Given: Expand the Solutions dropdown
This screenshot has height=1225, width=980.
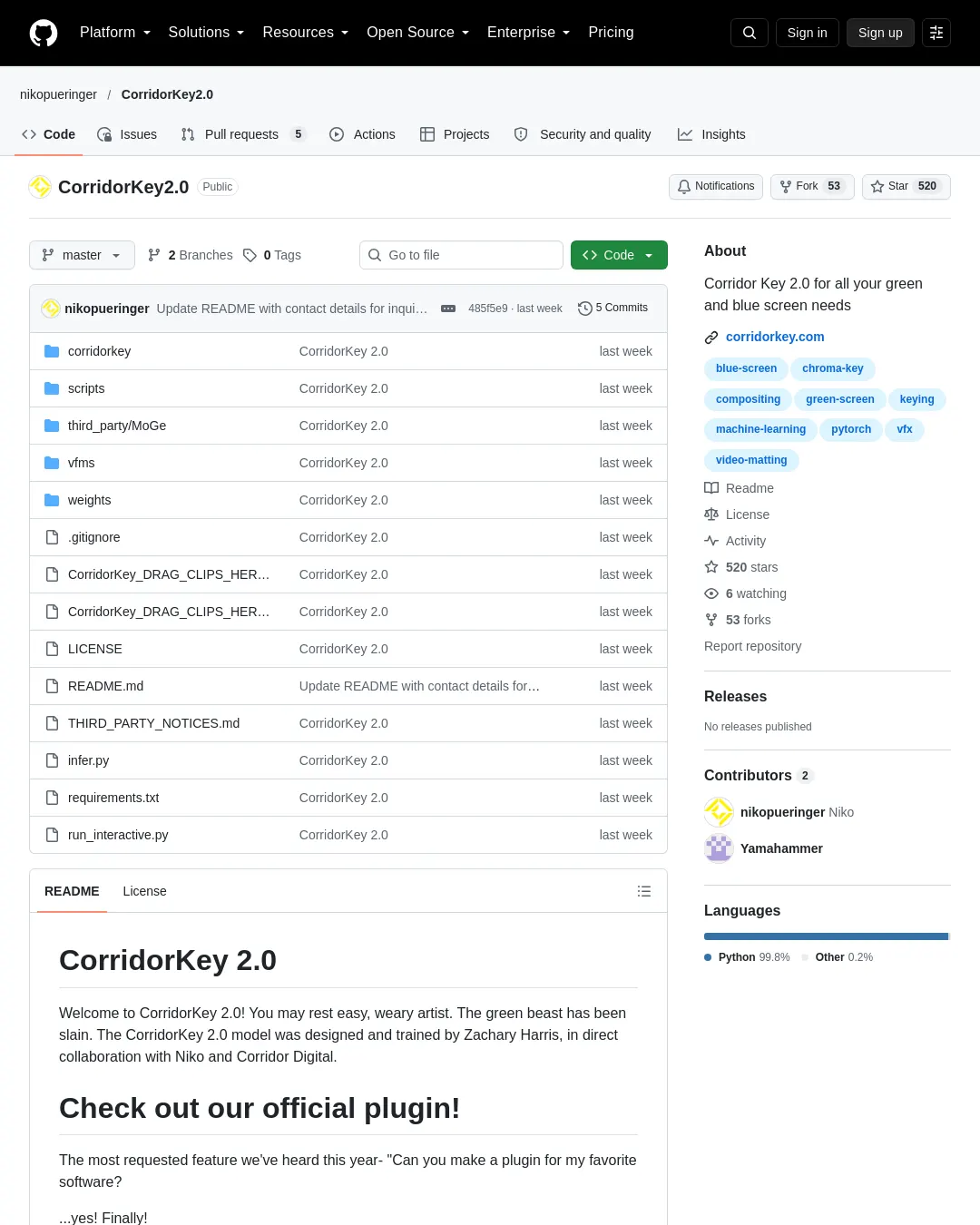Looking at the screenshot, I should [x=206, y=33].
